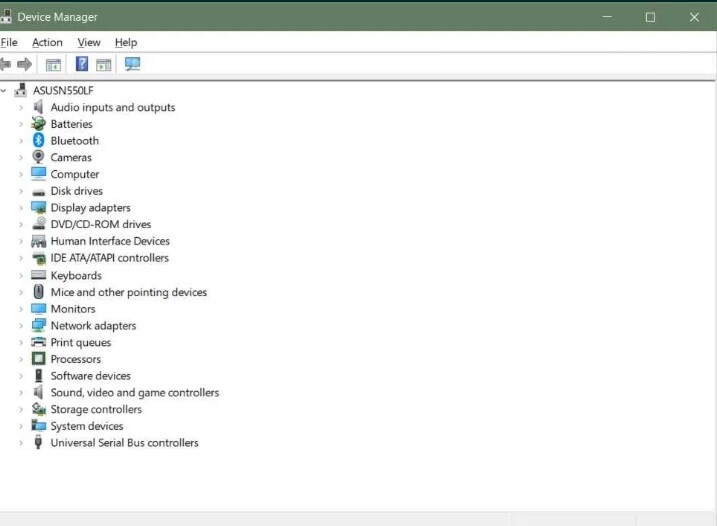The width and height of the screenshot is (717, 526).
Task: Click the Batteries category icon
Action: (38, 123)
